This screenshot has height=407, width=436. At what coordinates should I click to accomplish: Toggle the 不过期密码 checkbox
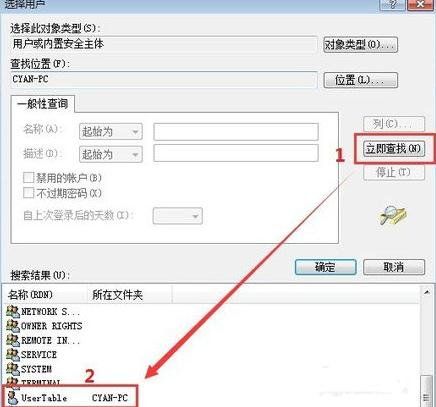29,193
